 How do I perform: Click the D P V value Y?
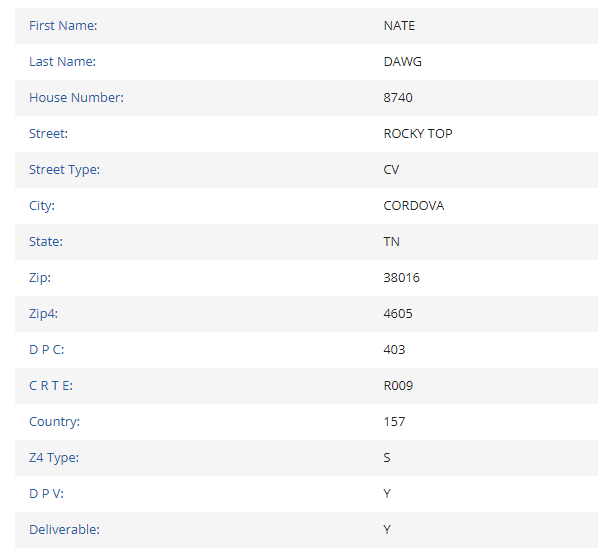387,494
